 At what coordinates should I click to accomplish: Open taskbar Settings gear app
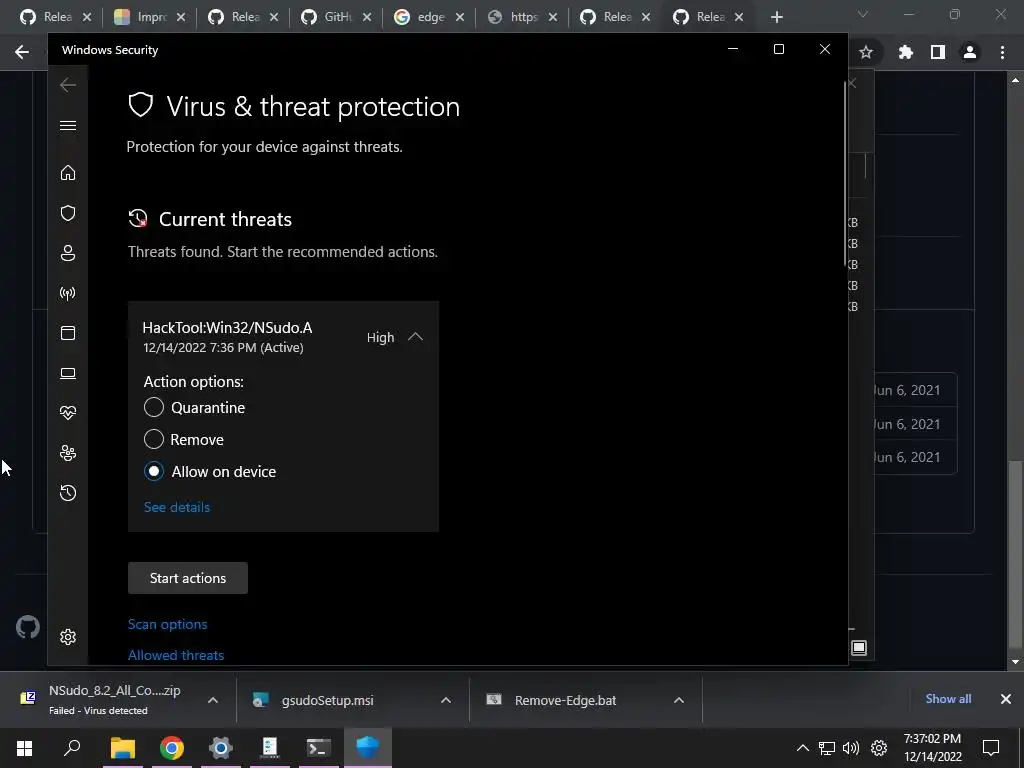click(221, 748)
